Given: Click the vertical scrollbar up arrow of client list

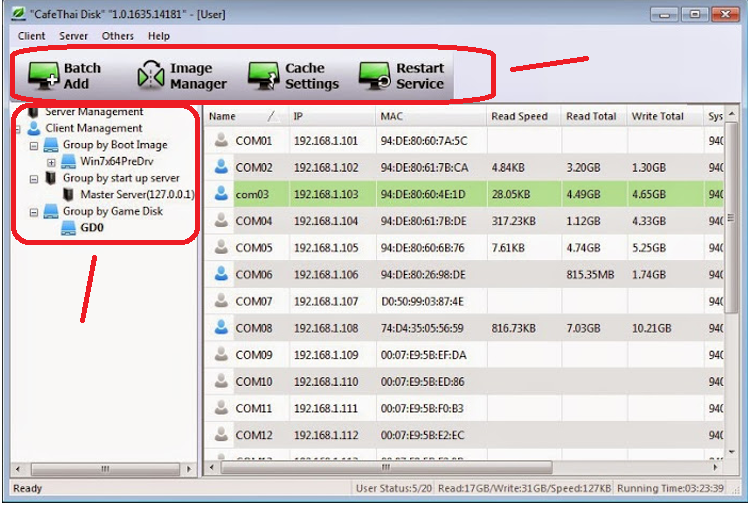Looking at the screenshot, I should 732,113.
